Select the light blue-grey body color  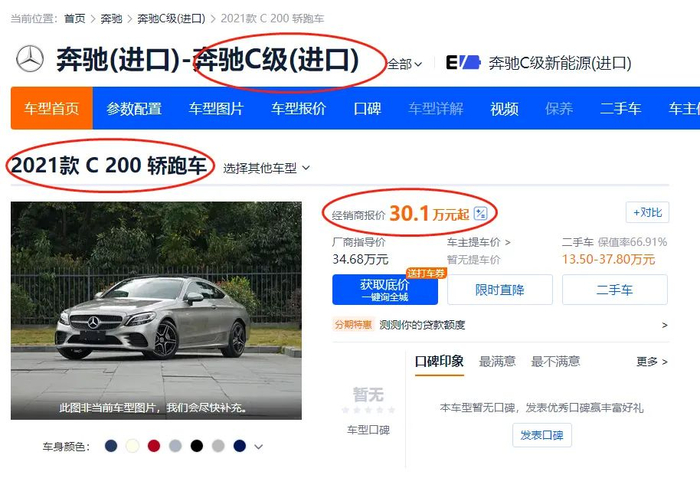[175, 446]
